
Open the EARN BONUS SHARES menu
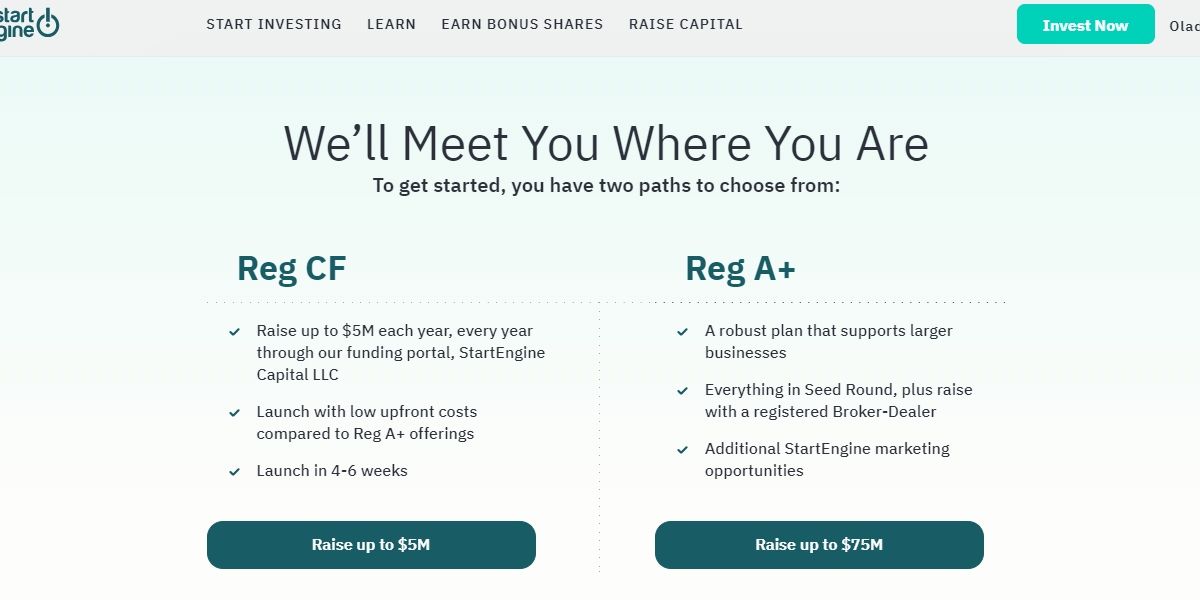(x=521, y=24)
